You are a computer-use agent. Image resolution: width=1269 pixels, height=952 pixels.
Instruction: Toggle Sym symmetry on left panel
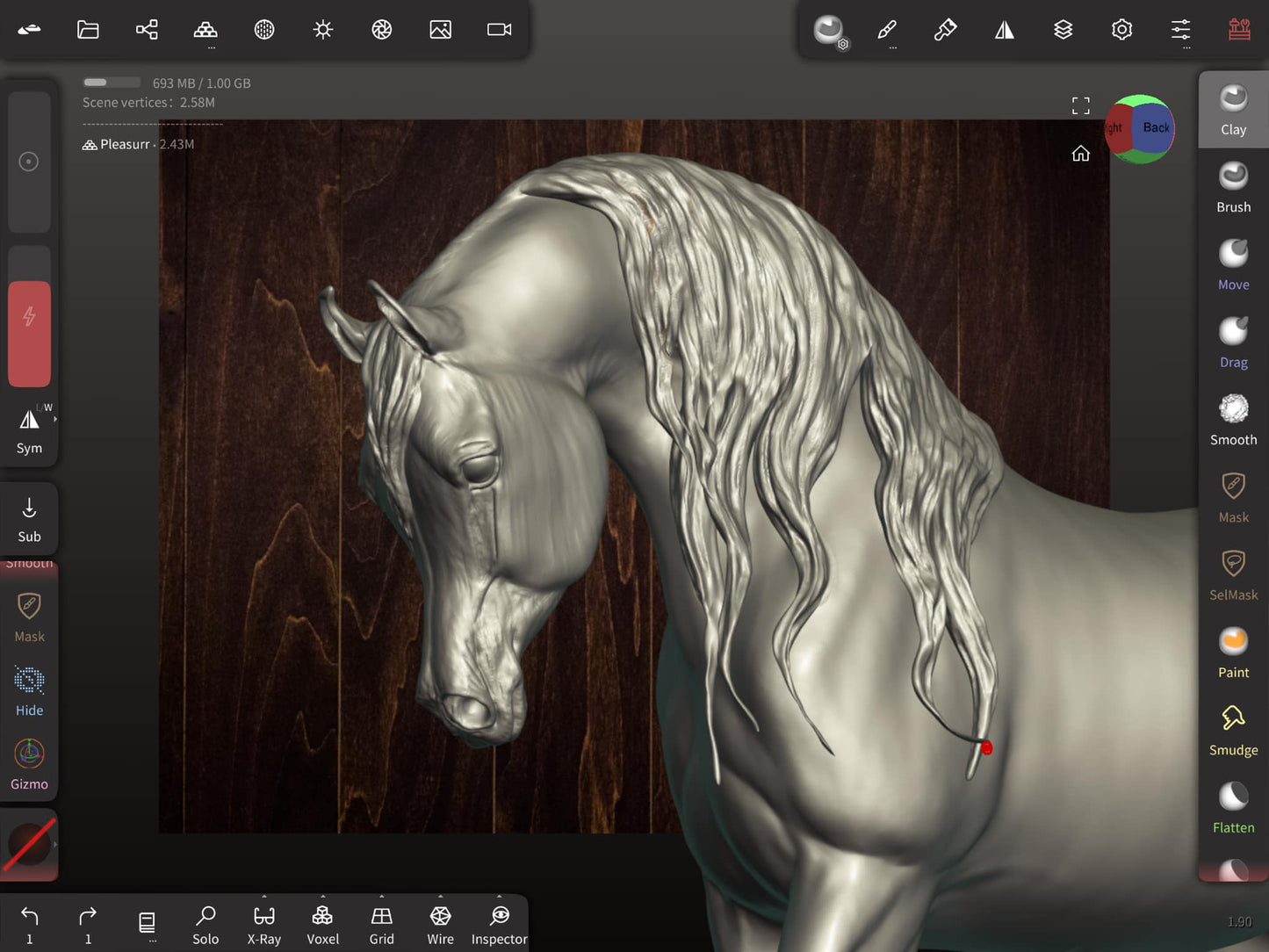[x=29, y=429]
